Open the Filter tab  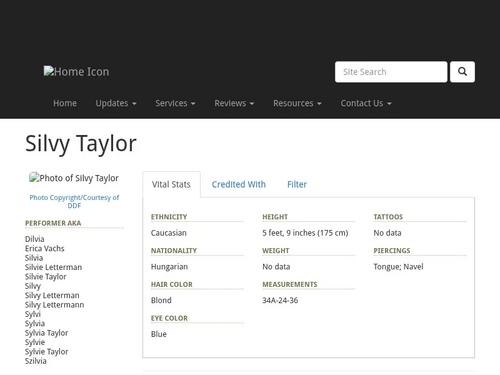[x=297, y=184]
